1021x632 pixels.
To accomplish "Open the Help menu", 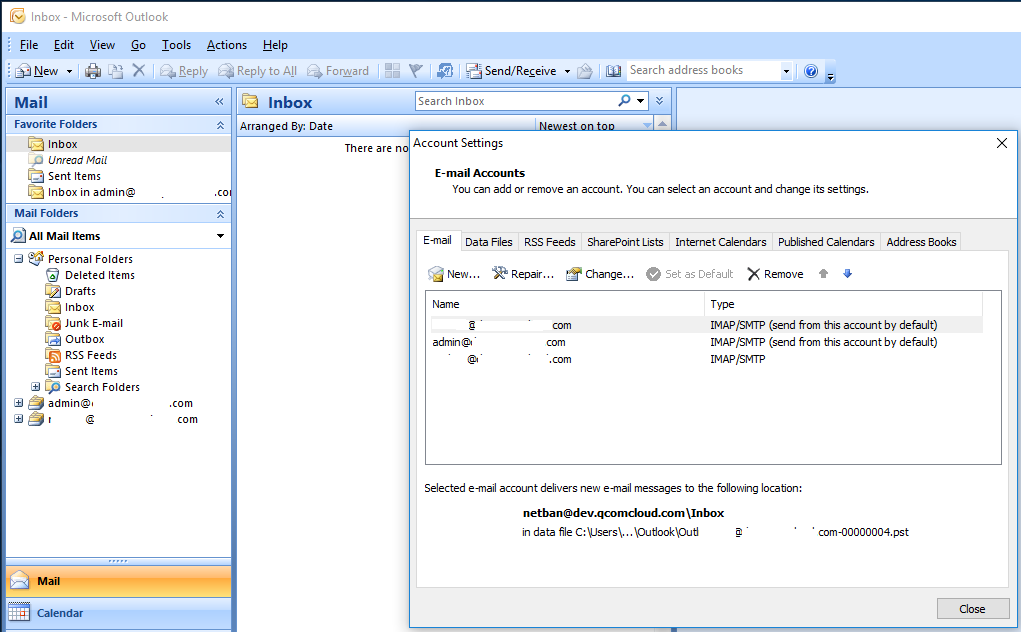I will 275,45.
